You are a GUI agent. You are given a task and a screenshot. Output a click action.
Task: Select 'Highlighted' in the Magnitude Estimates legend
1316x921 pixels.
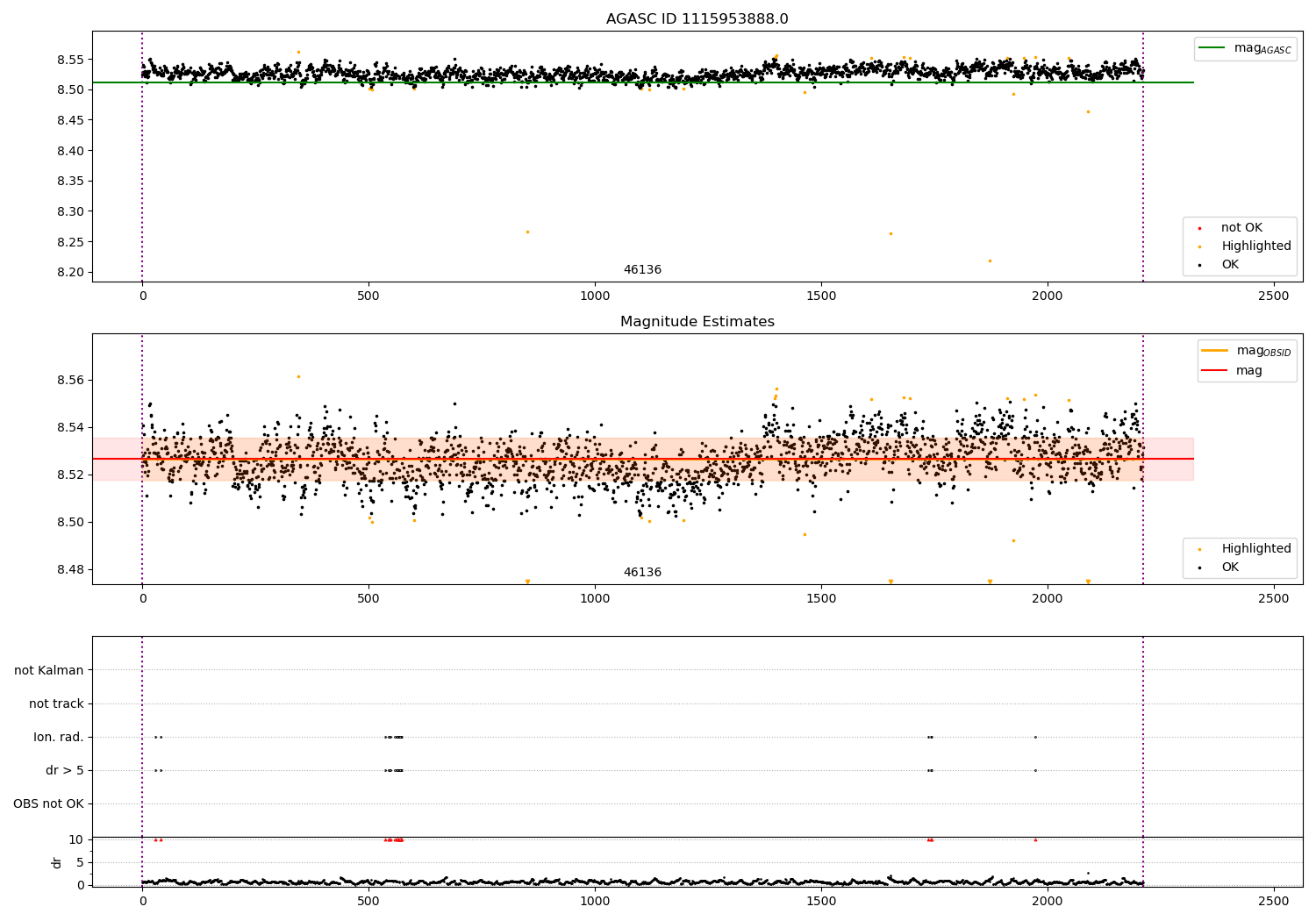click(1256, 549)
